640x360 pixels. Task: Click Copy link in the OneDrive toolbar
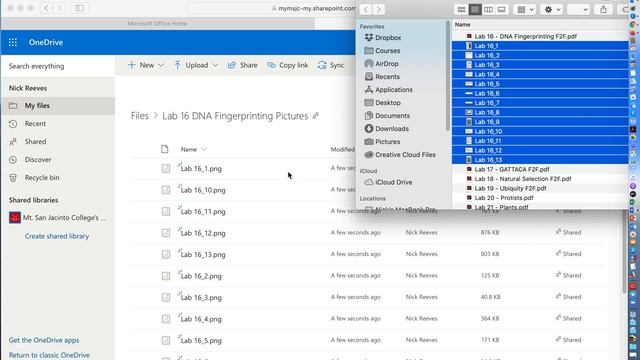point(288,65)
